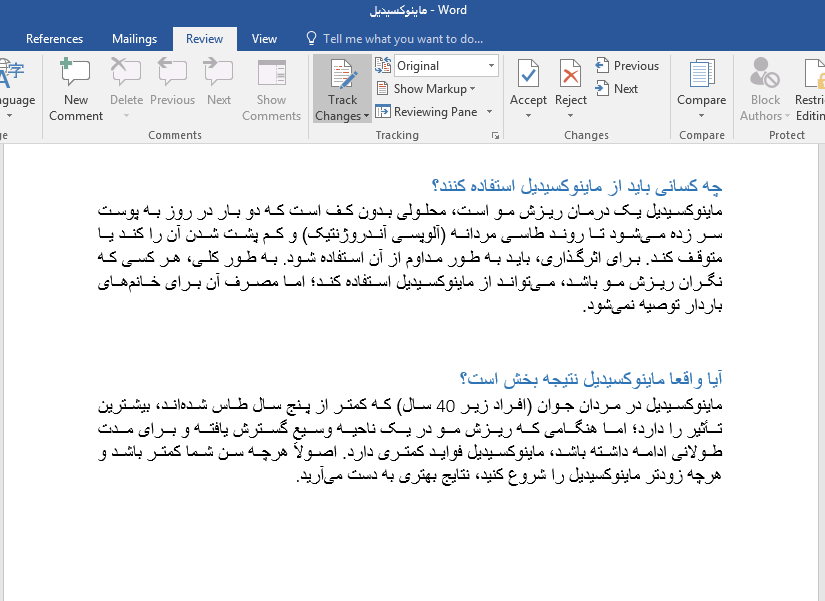Open the Display for Review 'Original' combo box

(446, 66)
